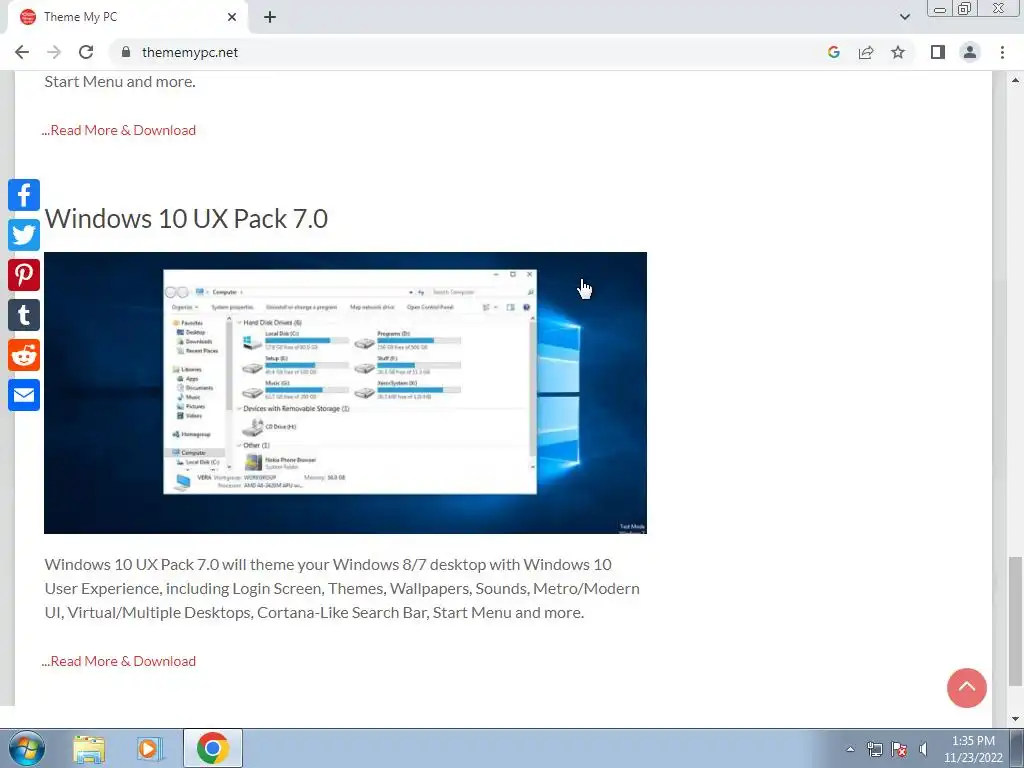The height and width of the screenshot is (768, 1024).
Task: Click scrollbar up arrow
Action: [x=1015, y=80]
